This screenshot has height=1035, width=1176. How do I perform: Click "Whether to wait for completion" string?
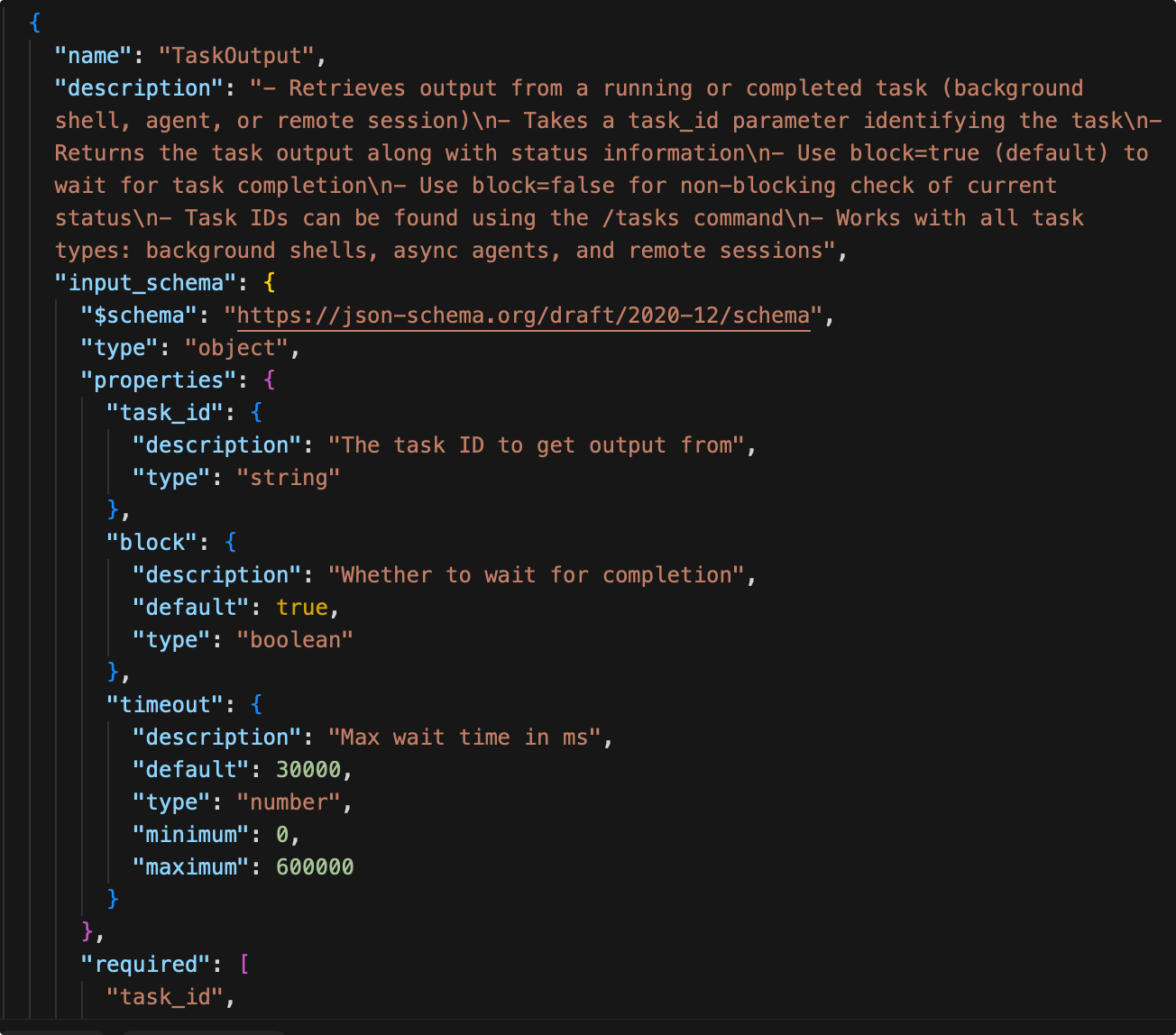(536, 575)
